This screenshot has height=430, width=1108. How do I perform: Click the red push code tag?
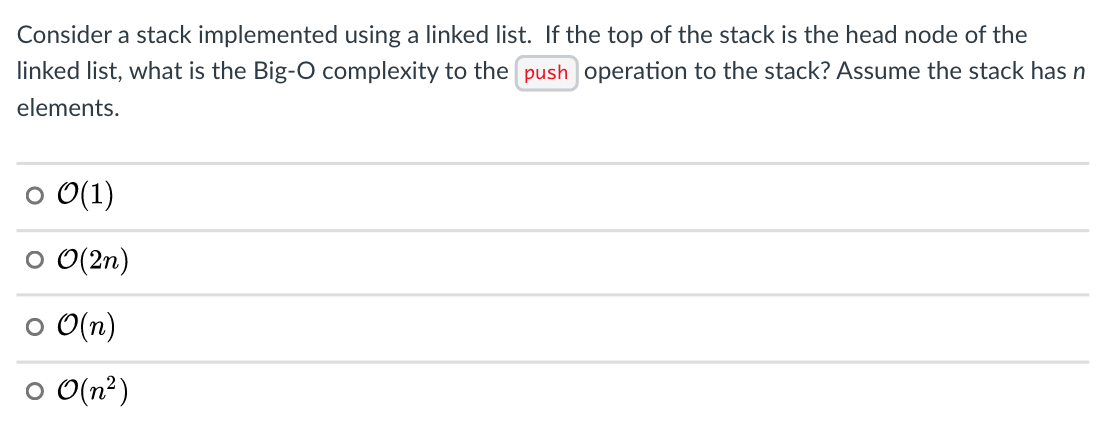coord(546,73)
